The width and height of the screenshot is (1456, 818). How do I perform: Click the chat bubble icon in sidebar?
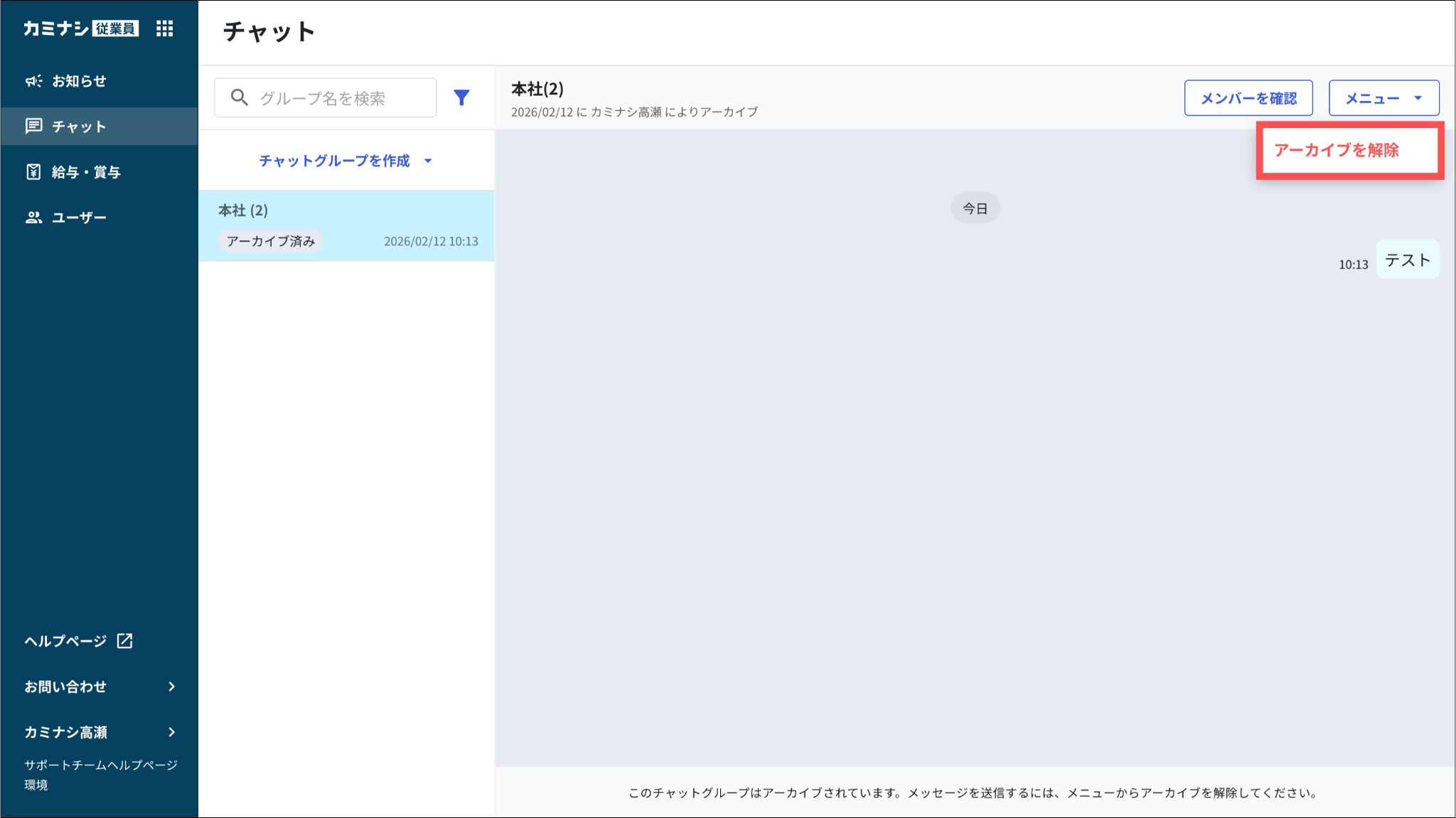(x=33, y=127)
